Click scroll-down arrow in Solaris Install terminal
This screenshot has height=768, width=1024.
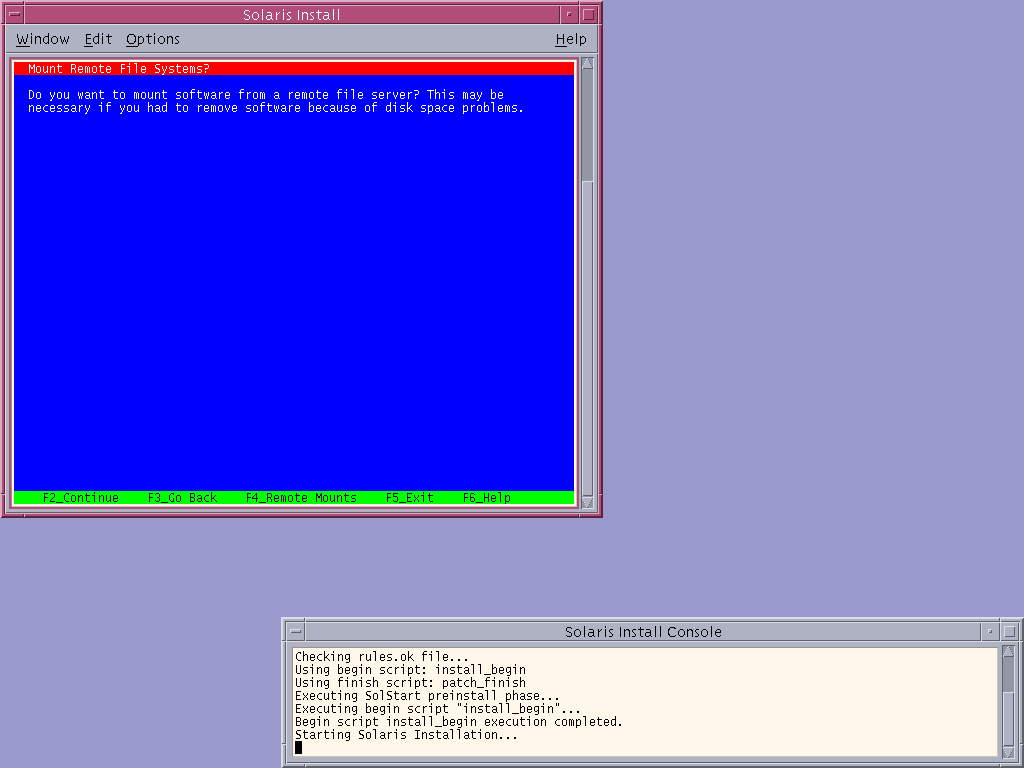pos(587,502)
